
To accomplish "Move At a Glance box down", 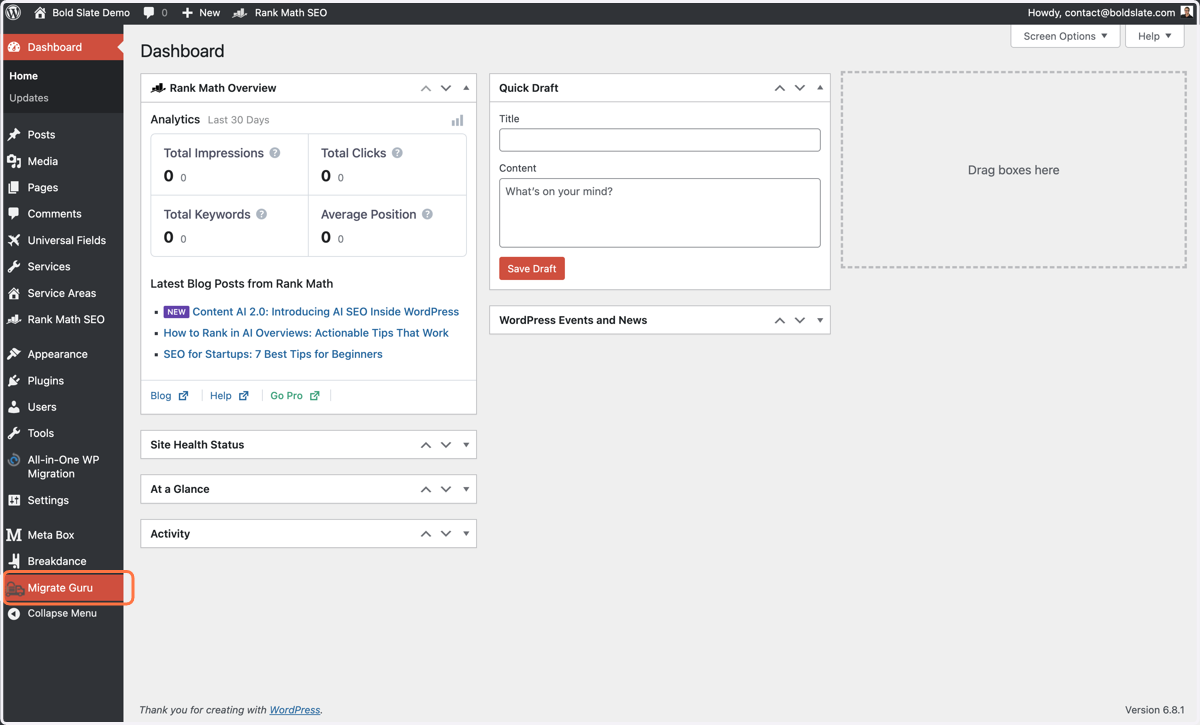I will (x=446, y=489).
